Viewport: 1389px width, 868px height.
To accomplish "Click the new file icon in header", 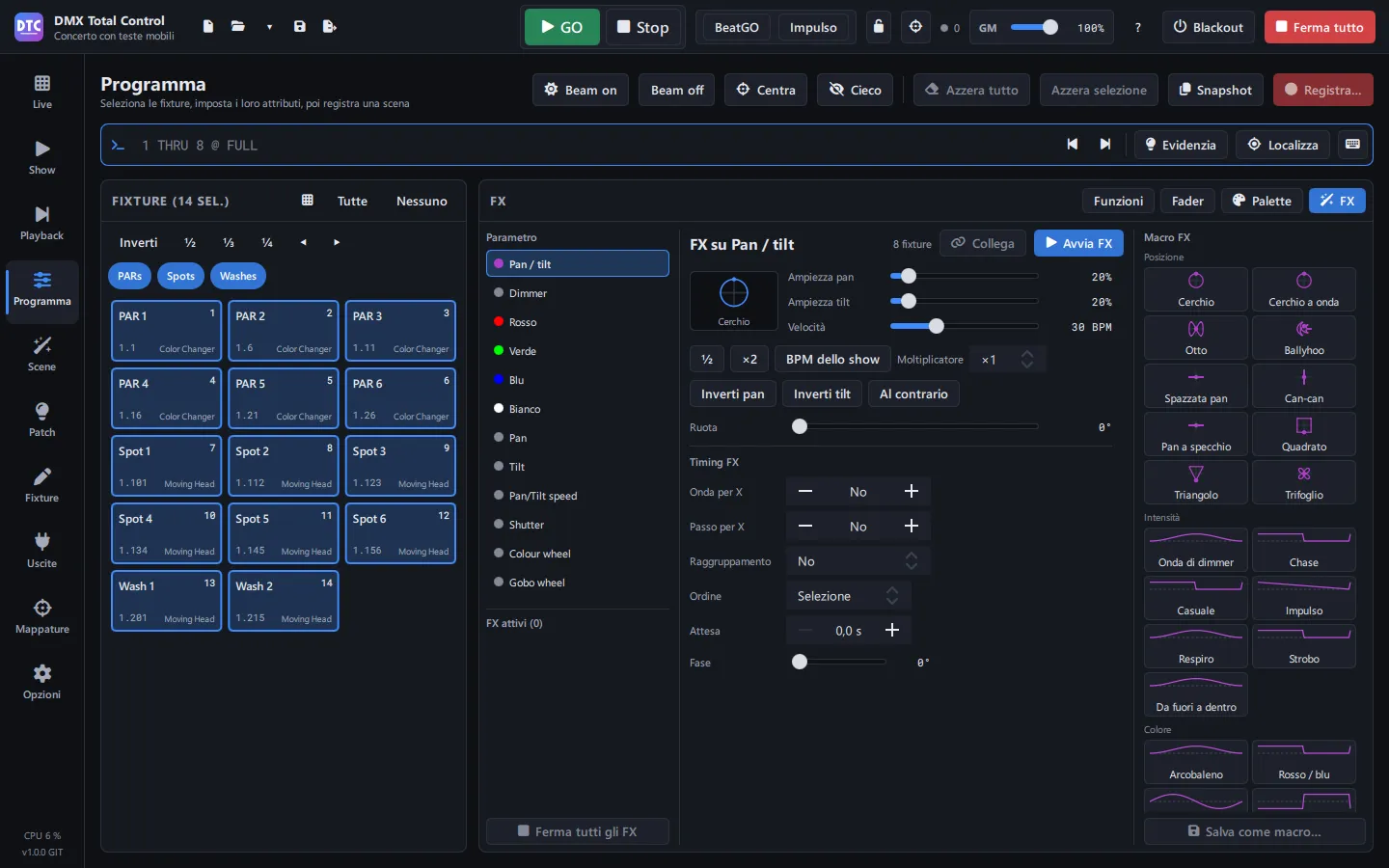I will point(207,27).
